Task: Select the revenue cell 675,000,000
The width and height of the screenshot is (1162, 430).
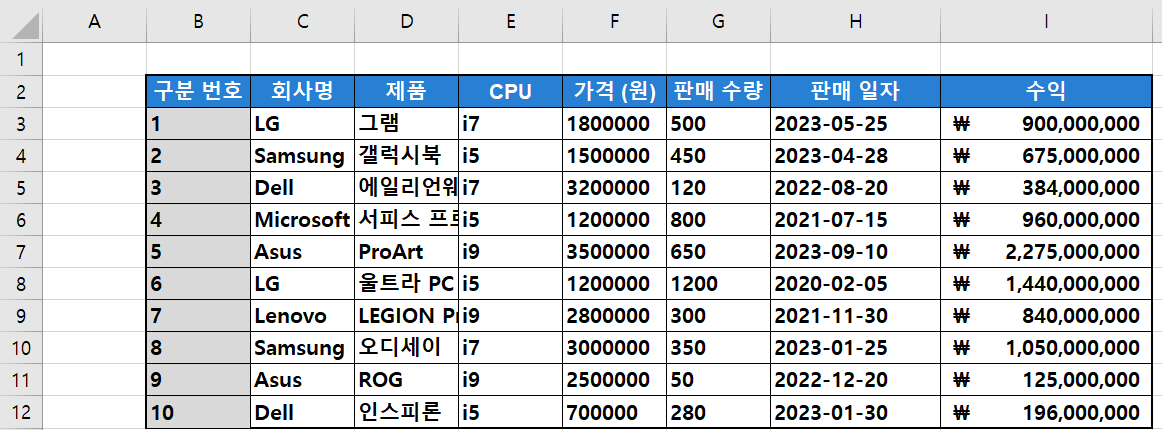Action: point(1046,156)
